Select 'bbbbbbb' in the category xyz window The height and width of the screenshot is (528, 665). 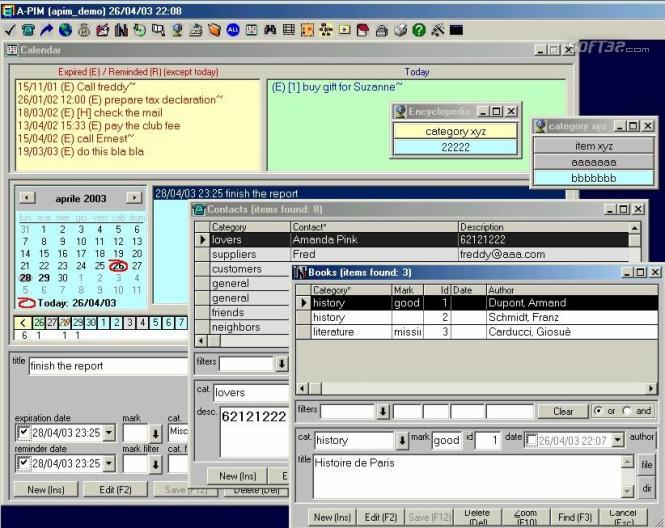click(594, 178)
